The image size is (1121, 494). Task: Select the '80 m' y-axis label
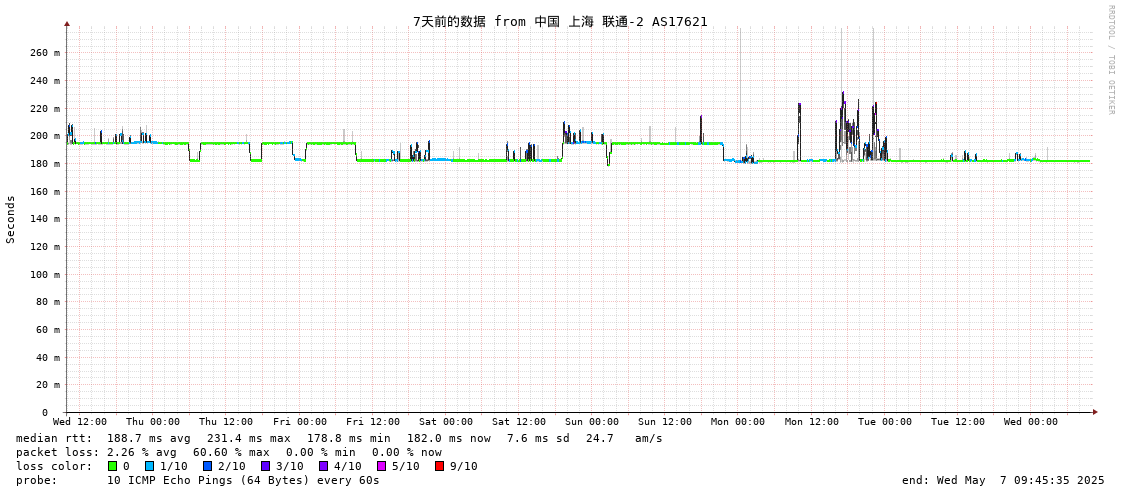[x=48, y=302]
